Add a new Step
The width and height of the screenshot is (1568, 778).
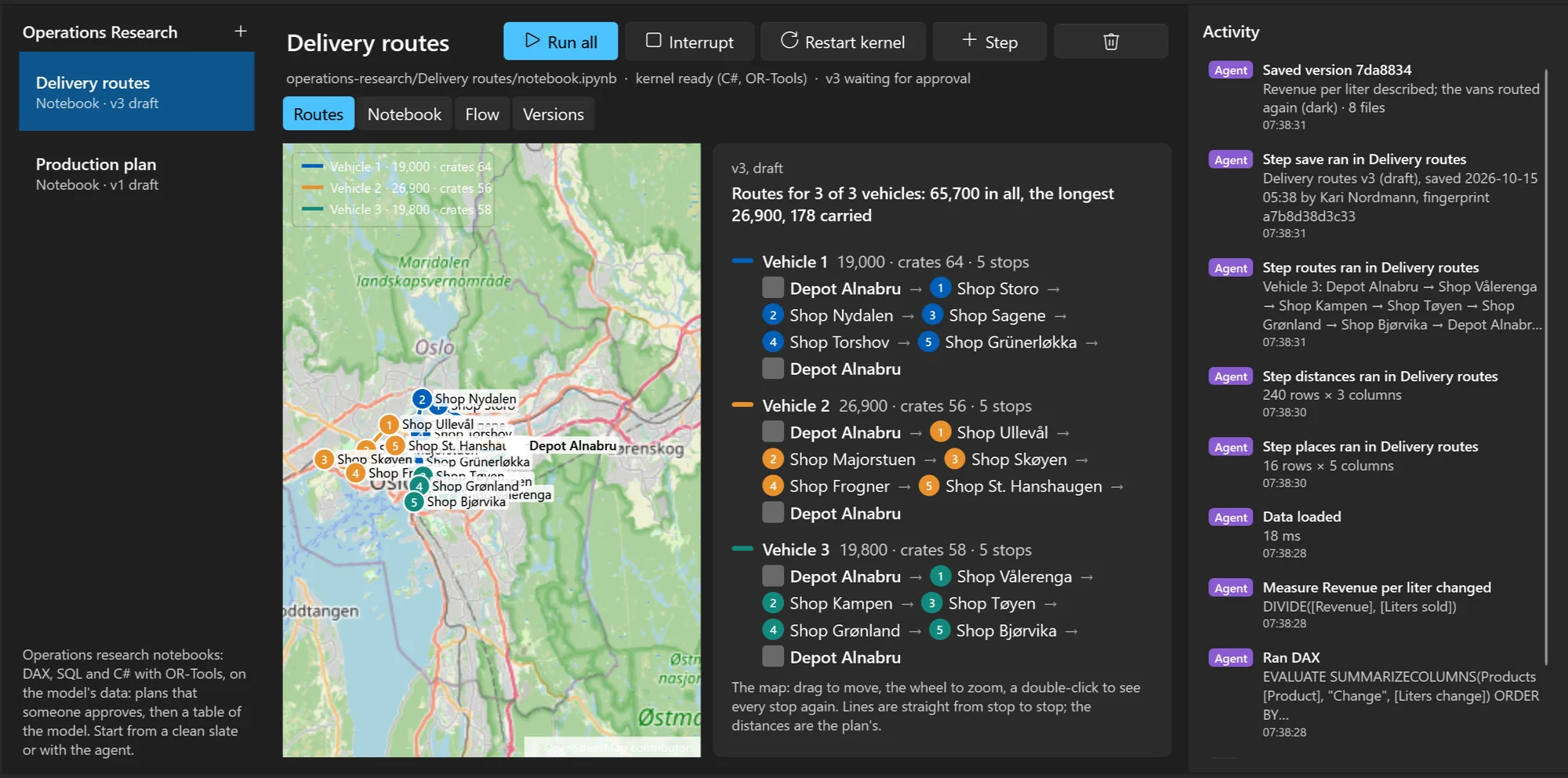point(989,42)
